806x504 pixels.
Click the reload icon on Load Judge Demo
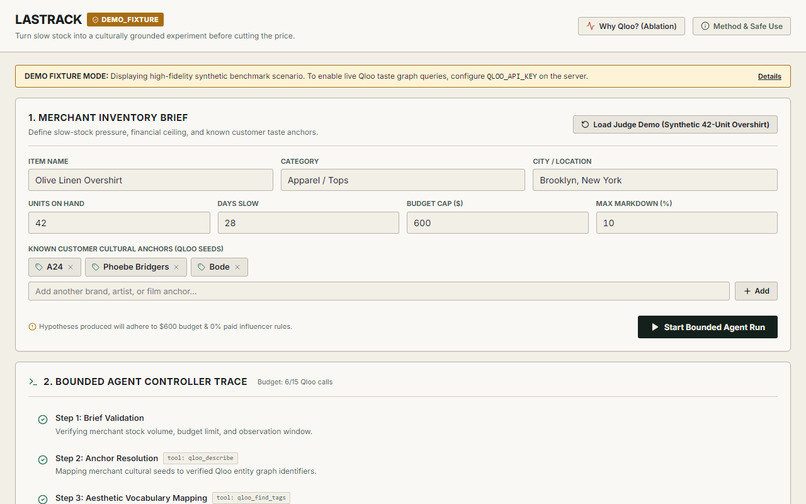(x=585, y=124)
